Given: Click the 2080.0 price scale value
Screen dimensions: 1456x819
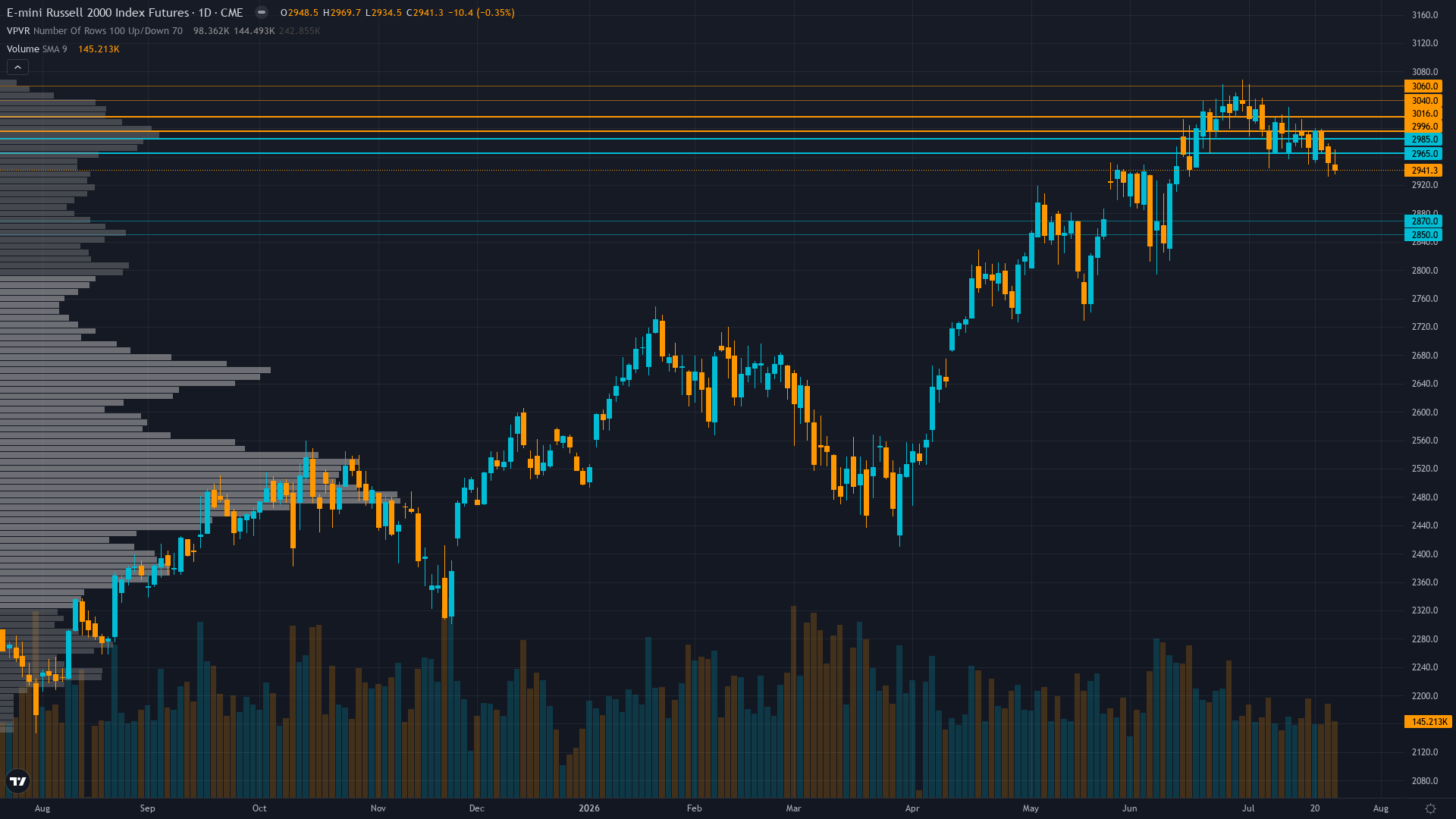Looking at the screenshot, I should pos(1425,781).
